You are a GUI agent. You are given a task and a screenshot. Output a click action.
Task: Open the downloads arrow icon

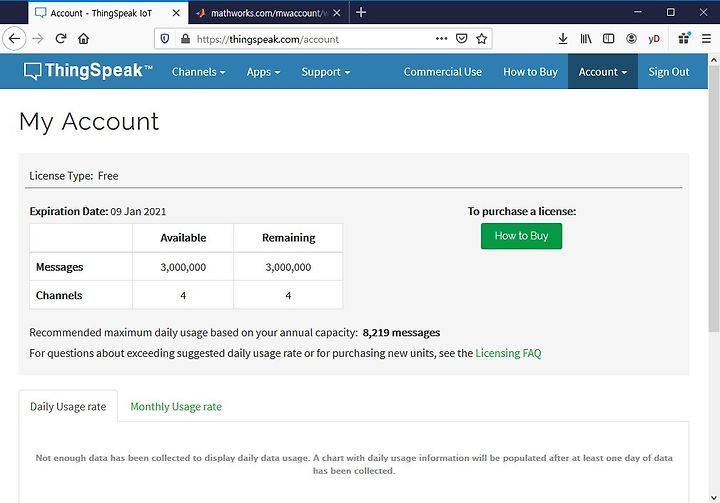562,39
